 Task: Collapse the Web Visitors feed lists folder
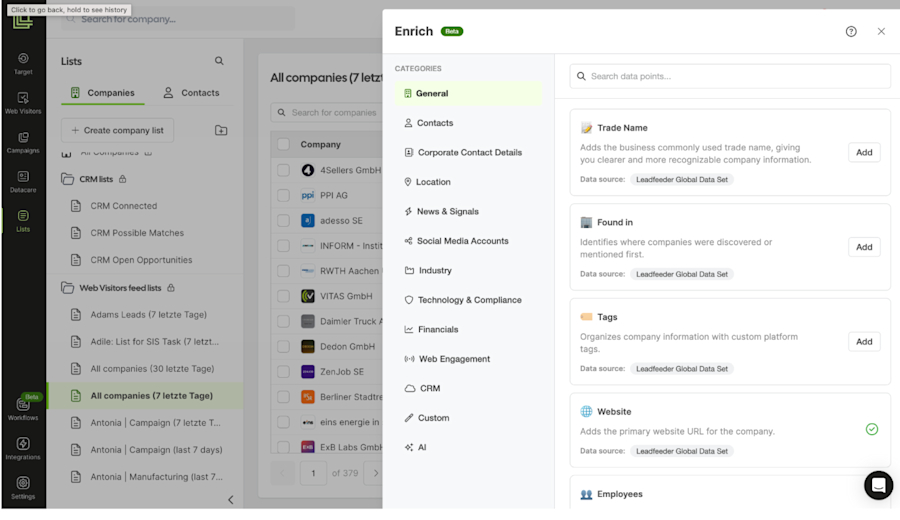(67, 288)
